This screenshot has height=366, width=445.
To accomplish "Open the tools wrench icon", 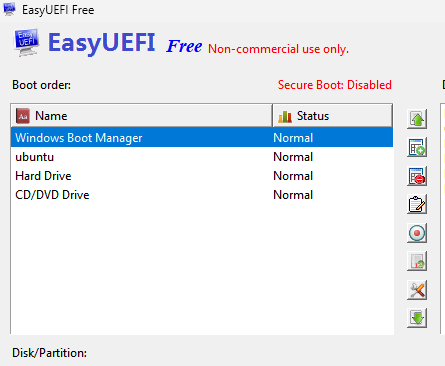I will (x=417, y=290).
